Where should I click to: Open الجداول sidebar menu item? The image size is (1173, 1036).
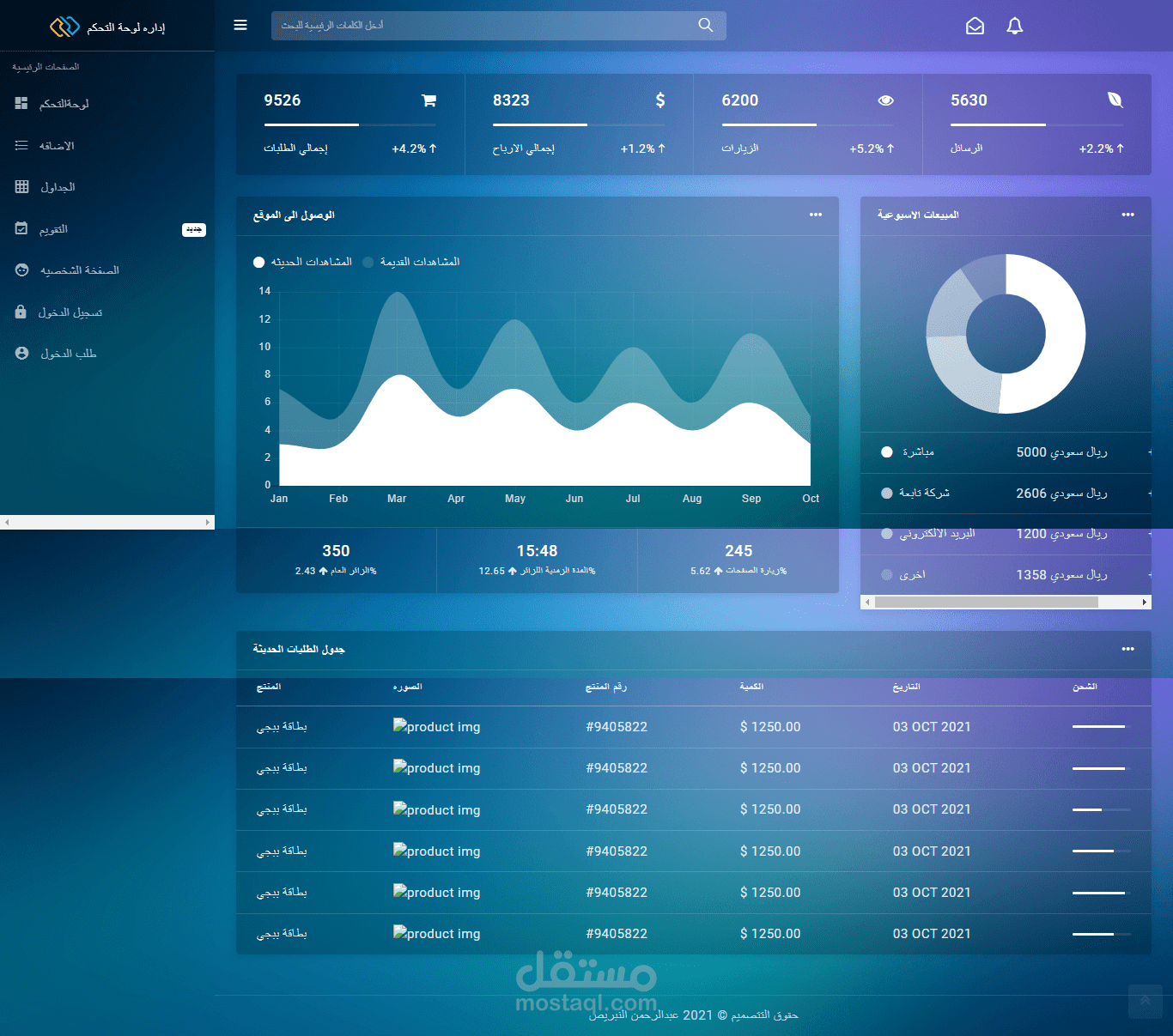(x=107, y=187)
